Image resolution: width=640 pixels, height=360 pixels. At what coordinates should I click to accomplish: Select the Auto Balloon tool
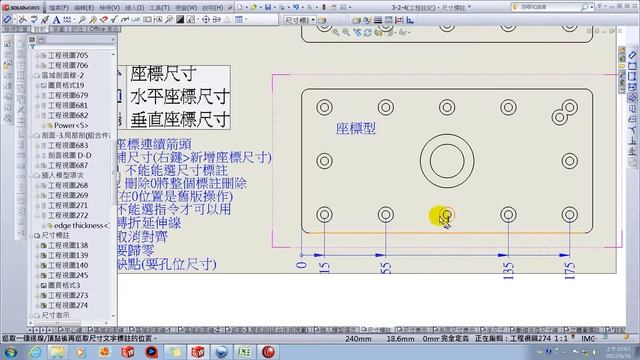pos(93,19)
